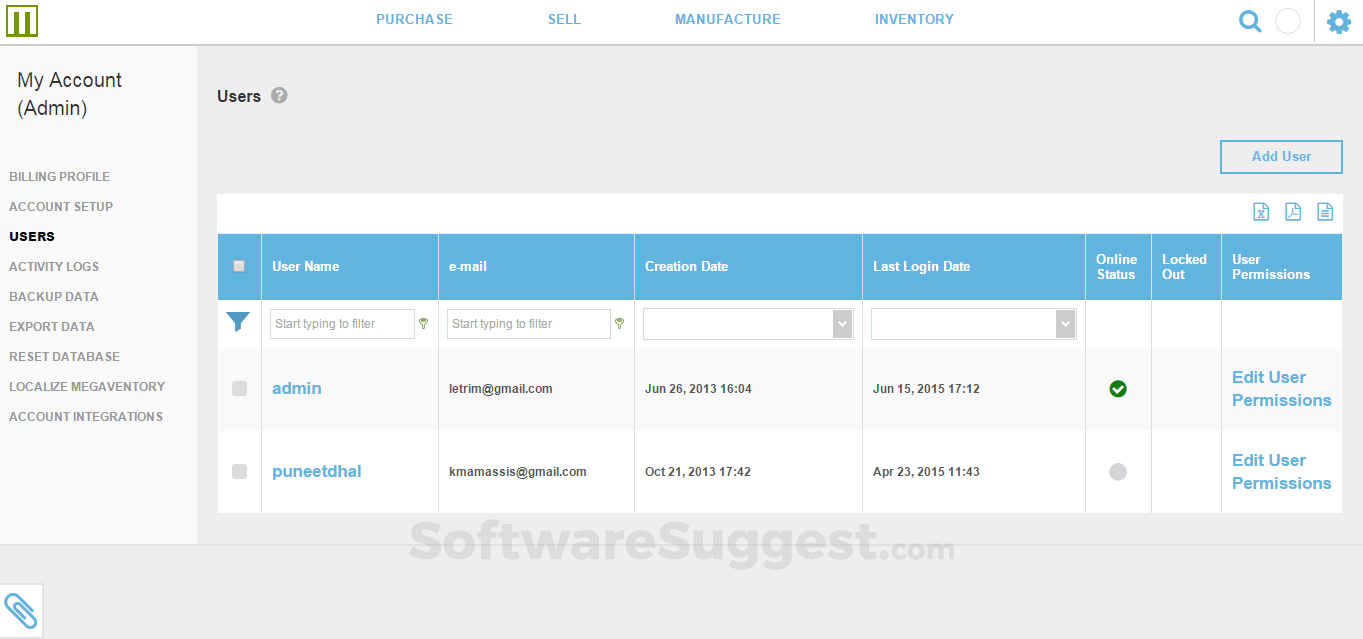Open LOCALIZE MEGAVENTORY in sidebar
Viewport: 1363px width, 639px height.
tap(87, 386)
